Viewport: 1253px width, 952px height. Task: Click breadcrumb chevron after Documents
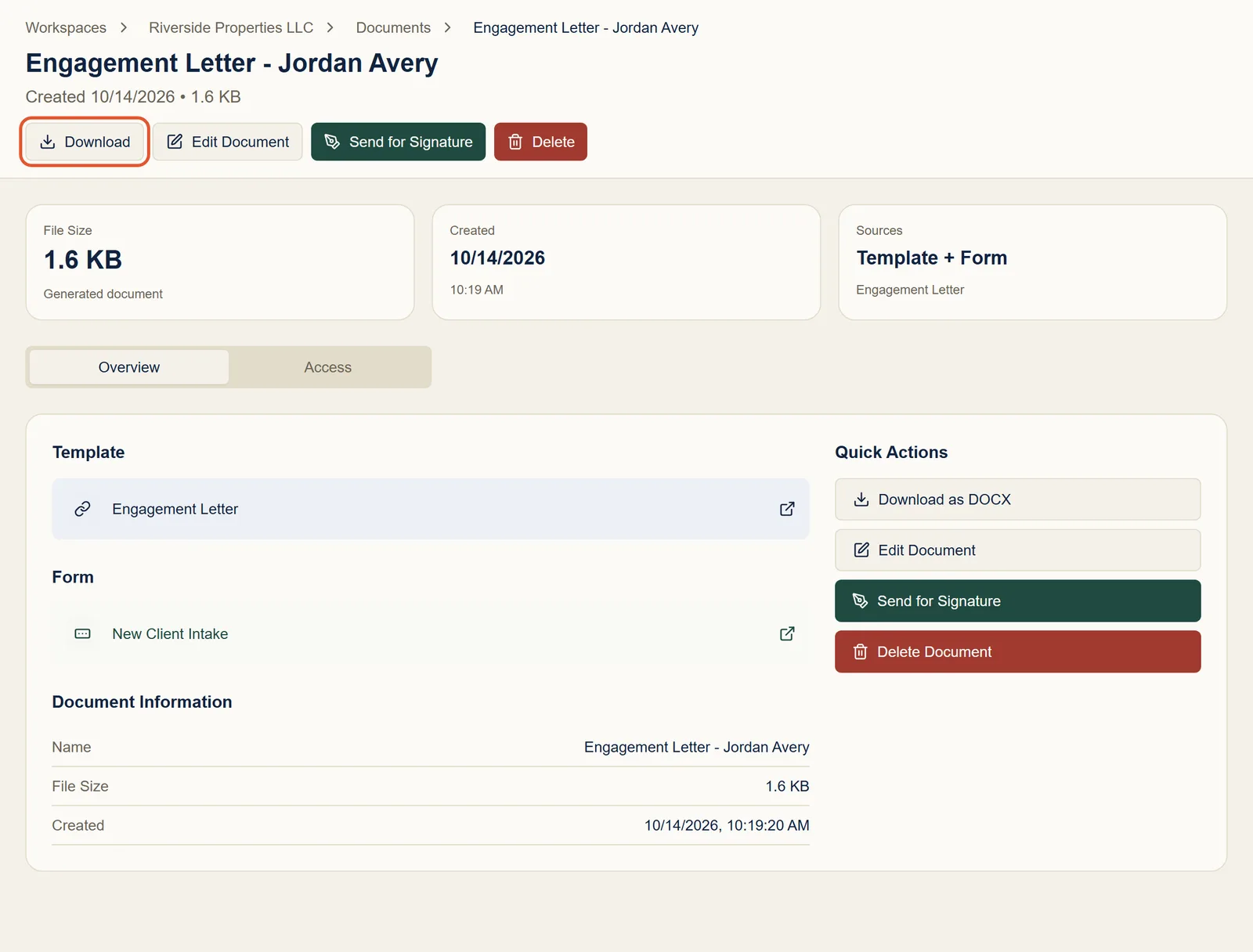(448, 27)
